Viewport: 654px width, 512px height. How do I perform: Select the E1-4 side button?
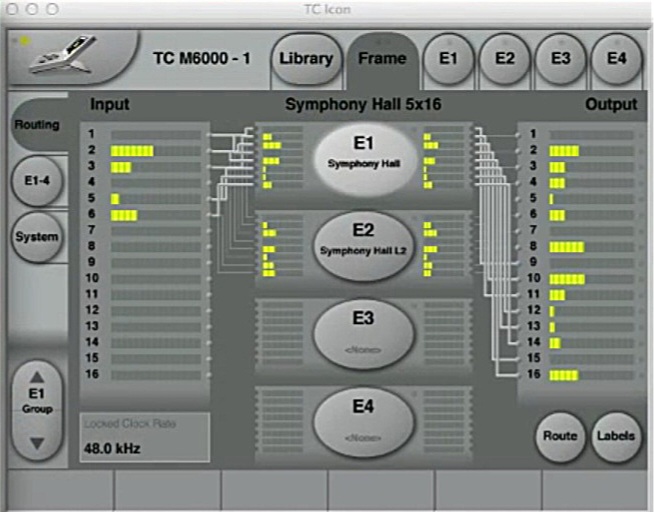(x=37, y=181)
